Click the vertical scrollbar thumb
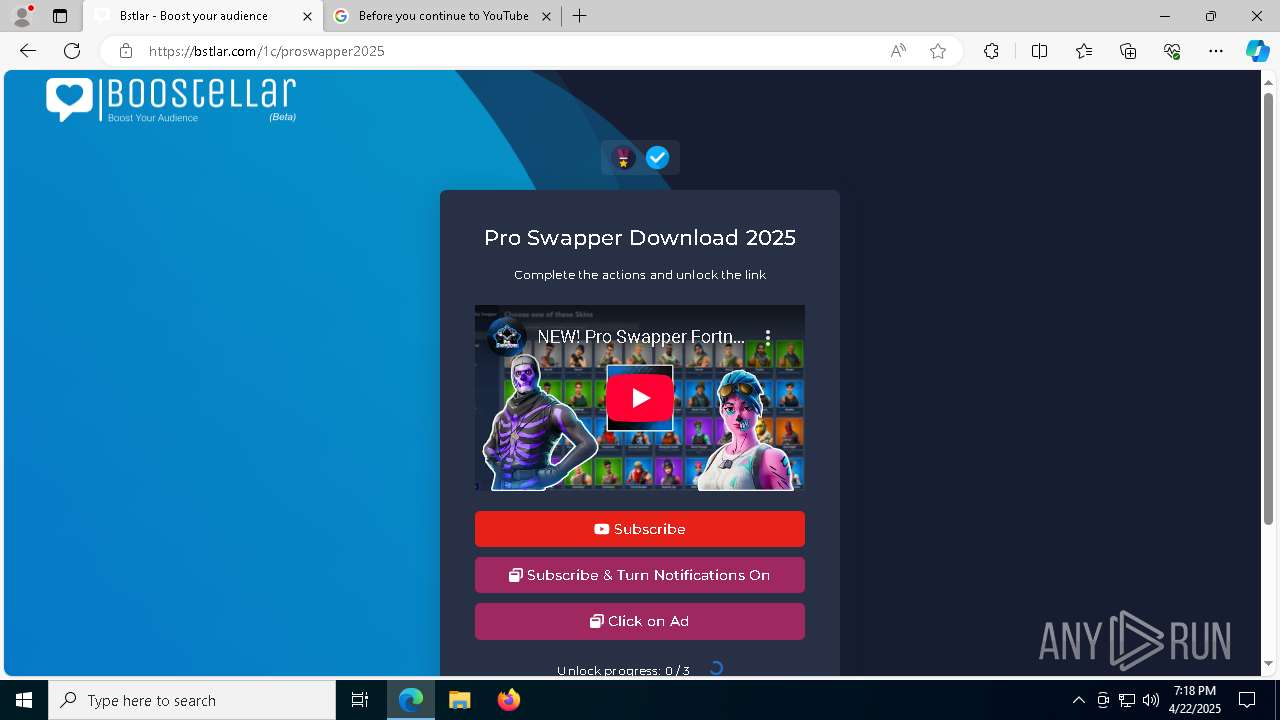This screenshot has width=1280, height=720. [x=1269, y=308]
